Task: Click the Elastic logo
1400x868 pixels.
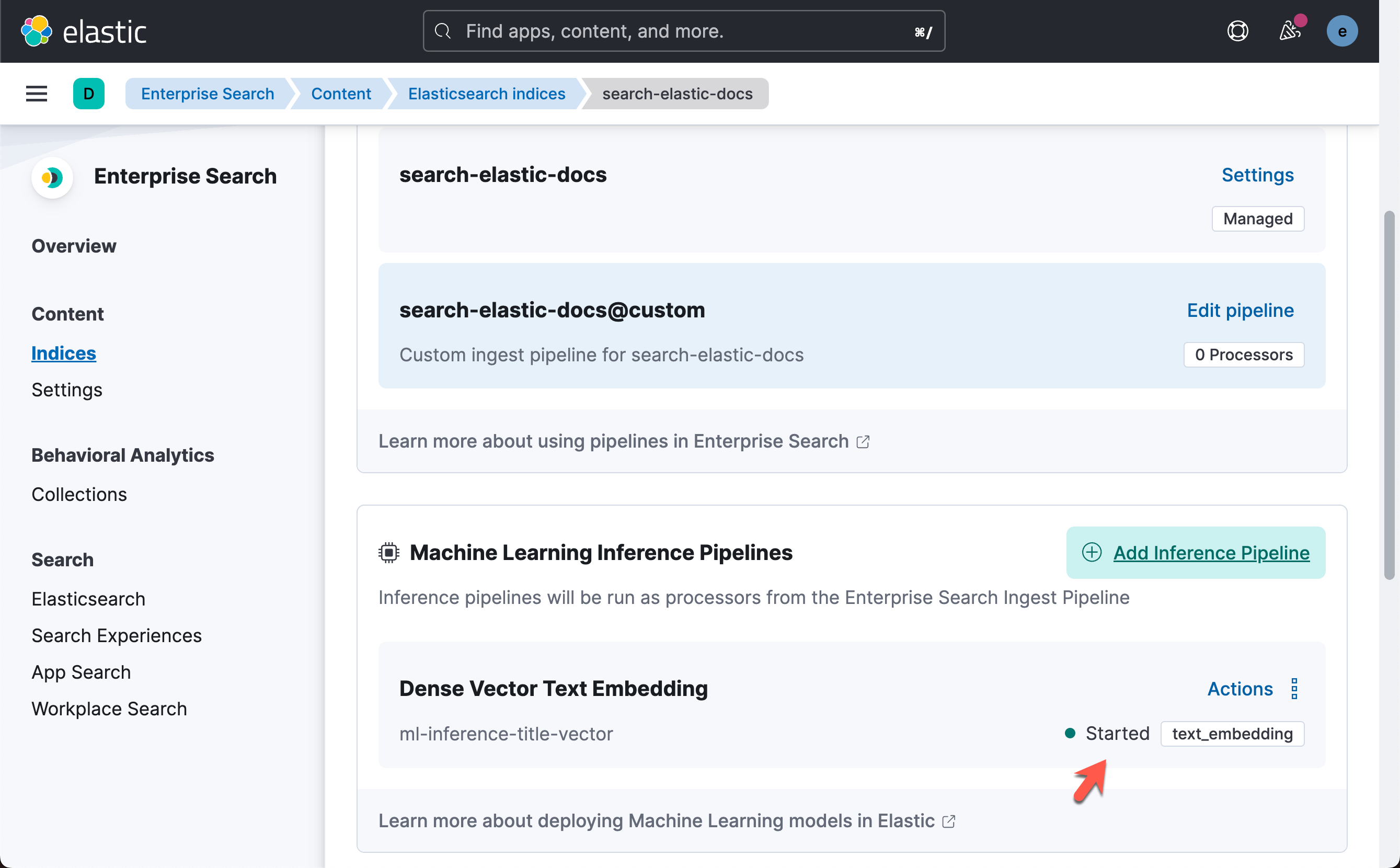Action: (x=84, y=31)
